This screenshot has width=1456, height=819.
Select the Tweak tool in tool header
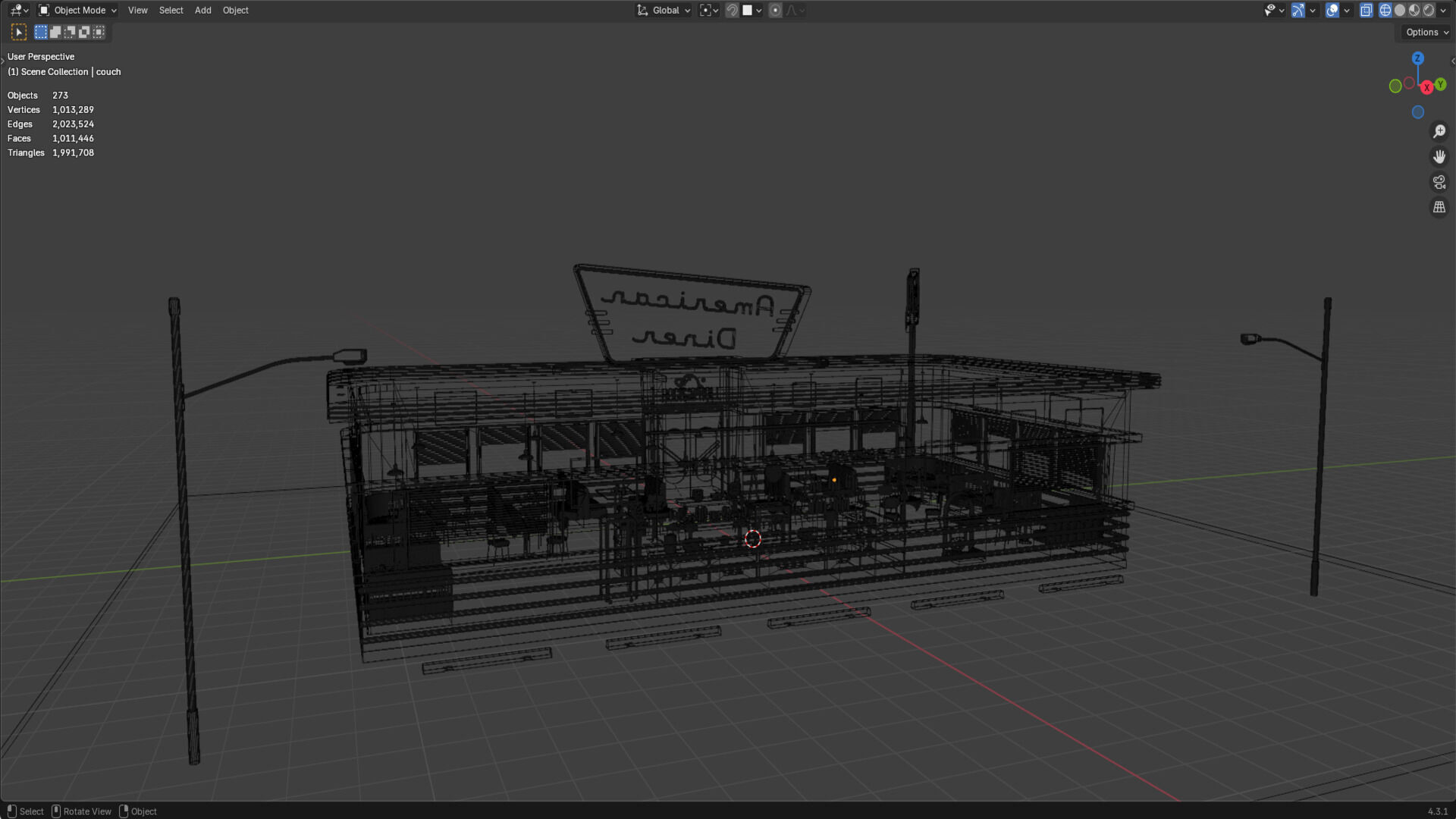[19, 32]
